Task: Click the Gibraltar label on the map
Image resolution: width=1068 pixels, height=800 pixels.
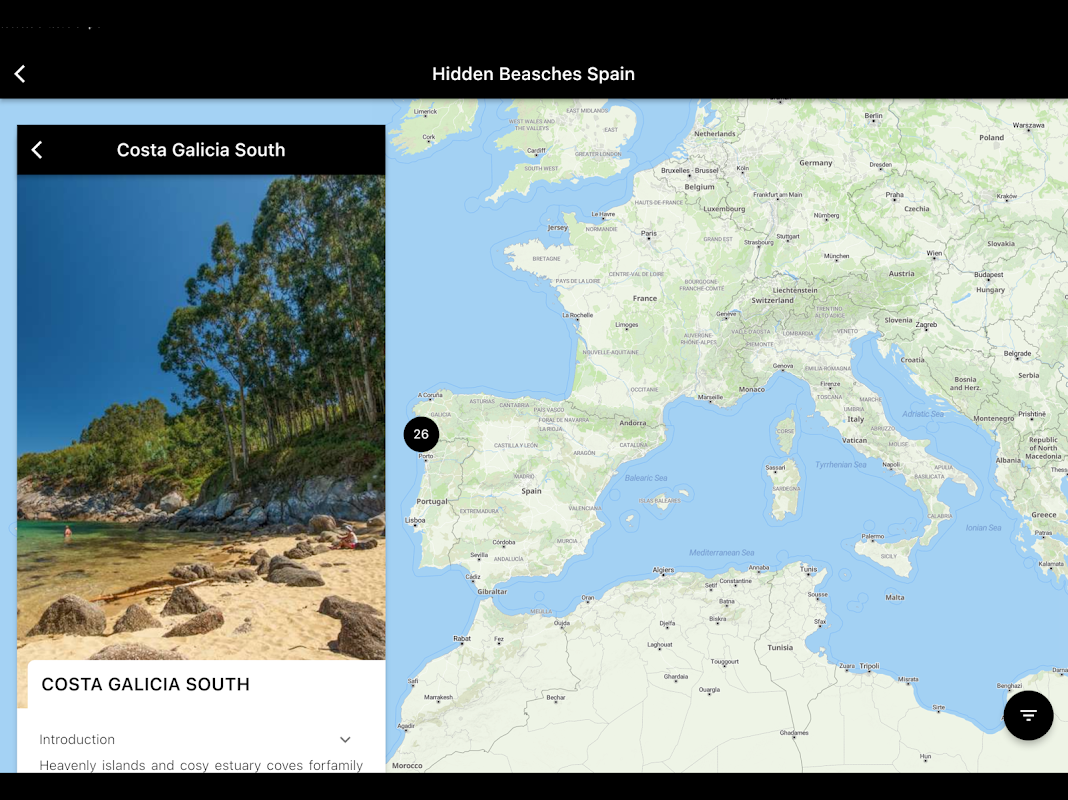Action: (x=492, y=592)
